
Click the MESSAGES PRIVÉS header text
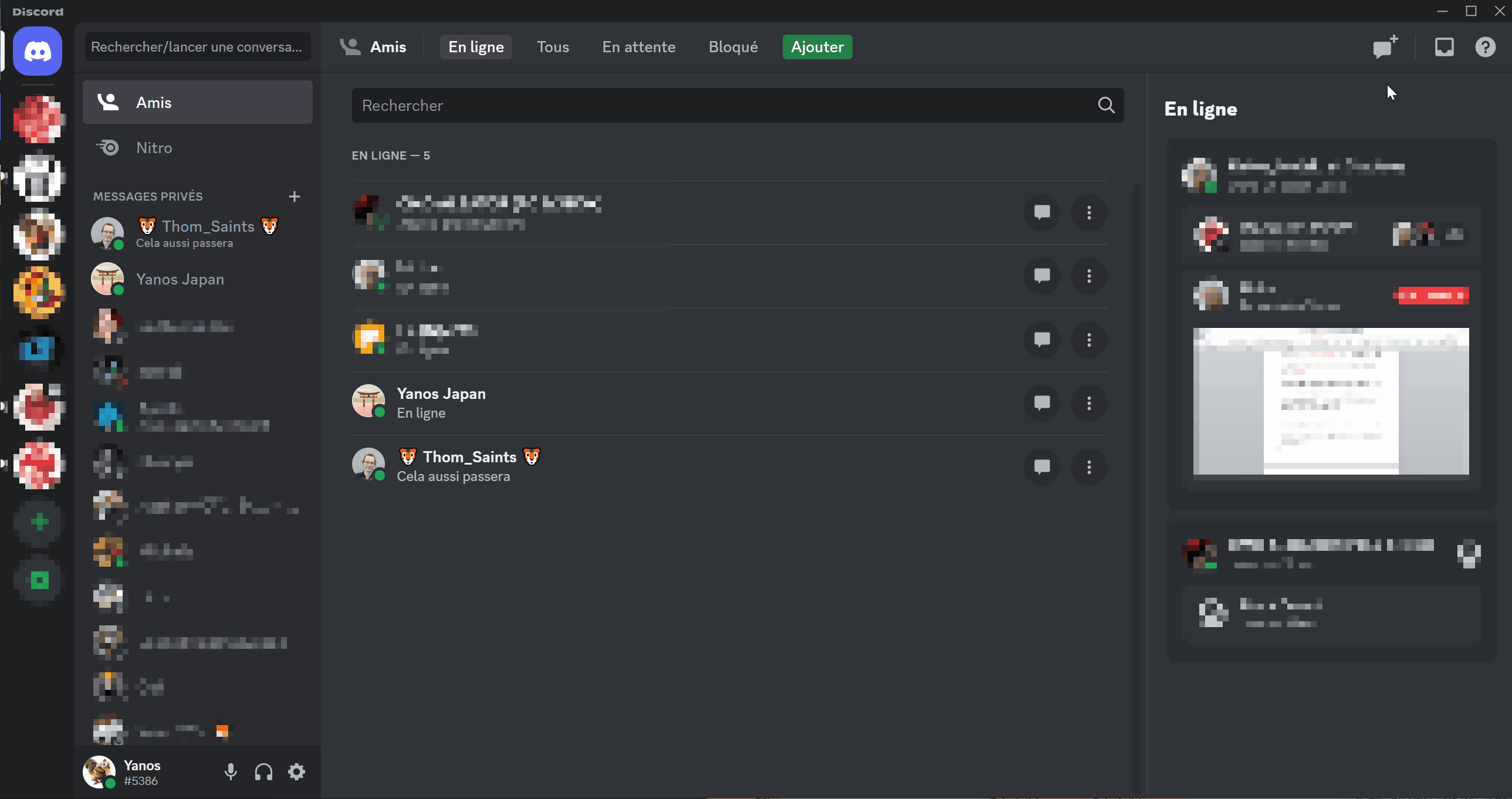coord(148,196)
